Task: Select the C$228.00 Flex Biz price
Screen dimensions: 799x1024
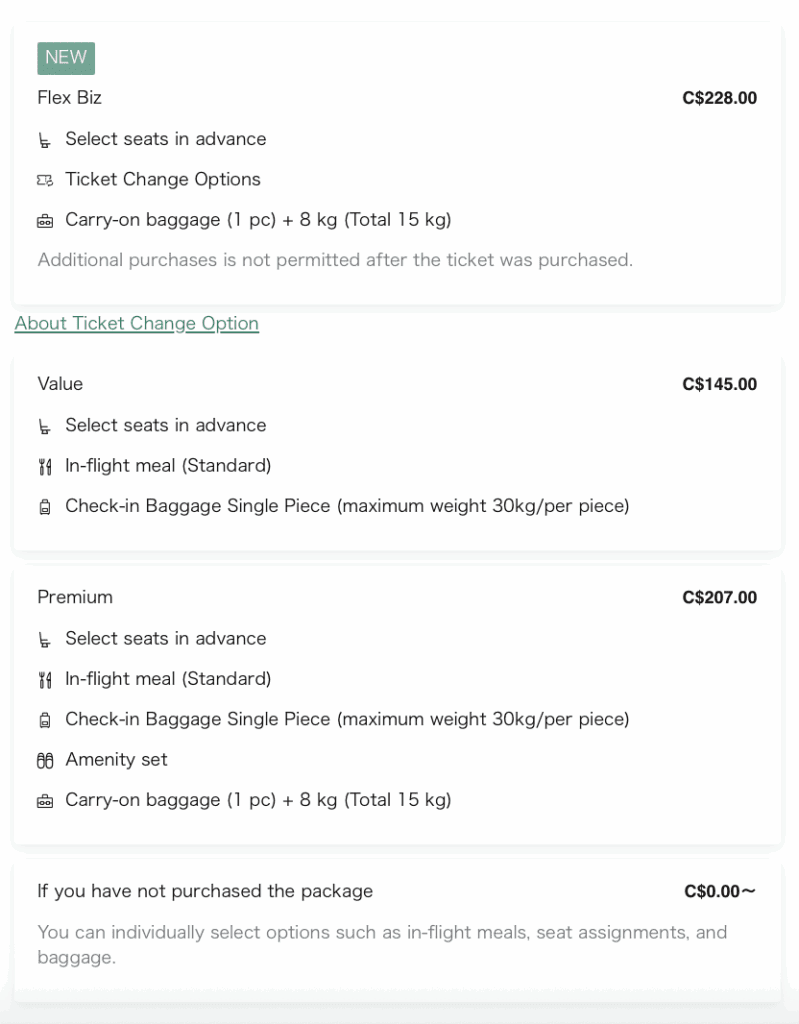Action: pyautogui.click(x=719, y=98)
